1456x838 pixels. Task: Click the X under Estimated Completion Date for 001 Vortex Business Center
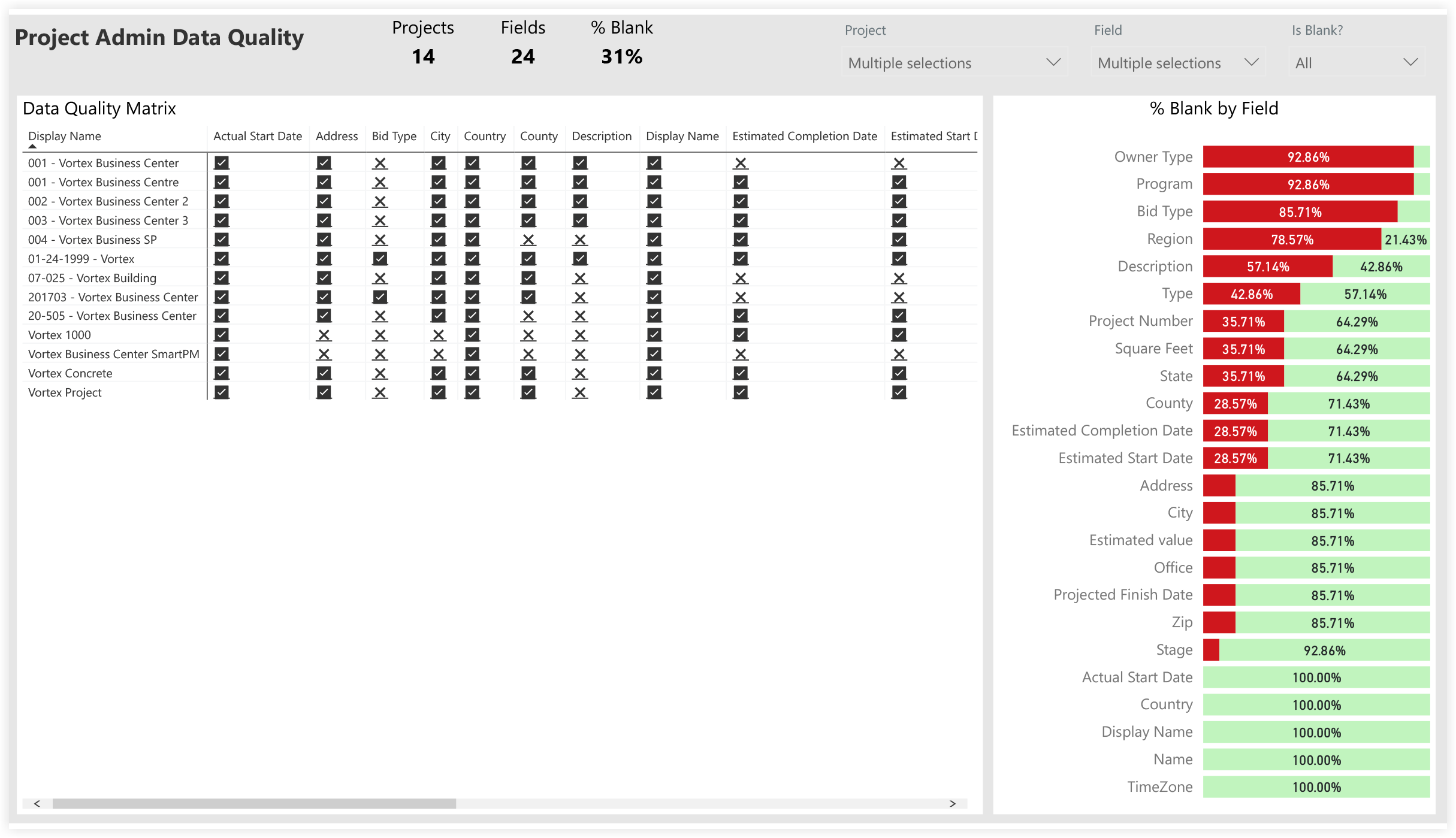click(x=741, y=162)
